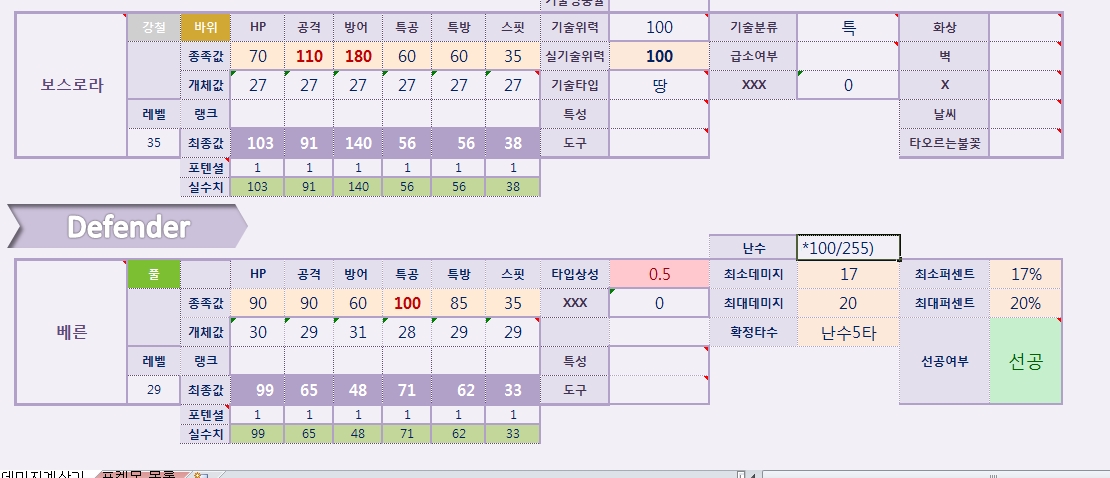Select the gold 바위 type cell
The height and width of the screenshot is (478, 1110).
(205, 28)
